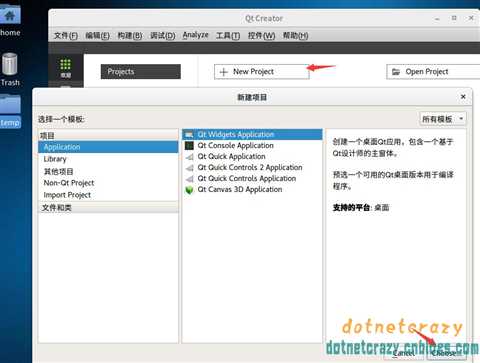Viewport: 480px width, 363px height.
Task: Click the 文件和类 section header
Action: pyautogui.click(x=108, y=208)
